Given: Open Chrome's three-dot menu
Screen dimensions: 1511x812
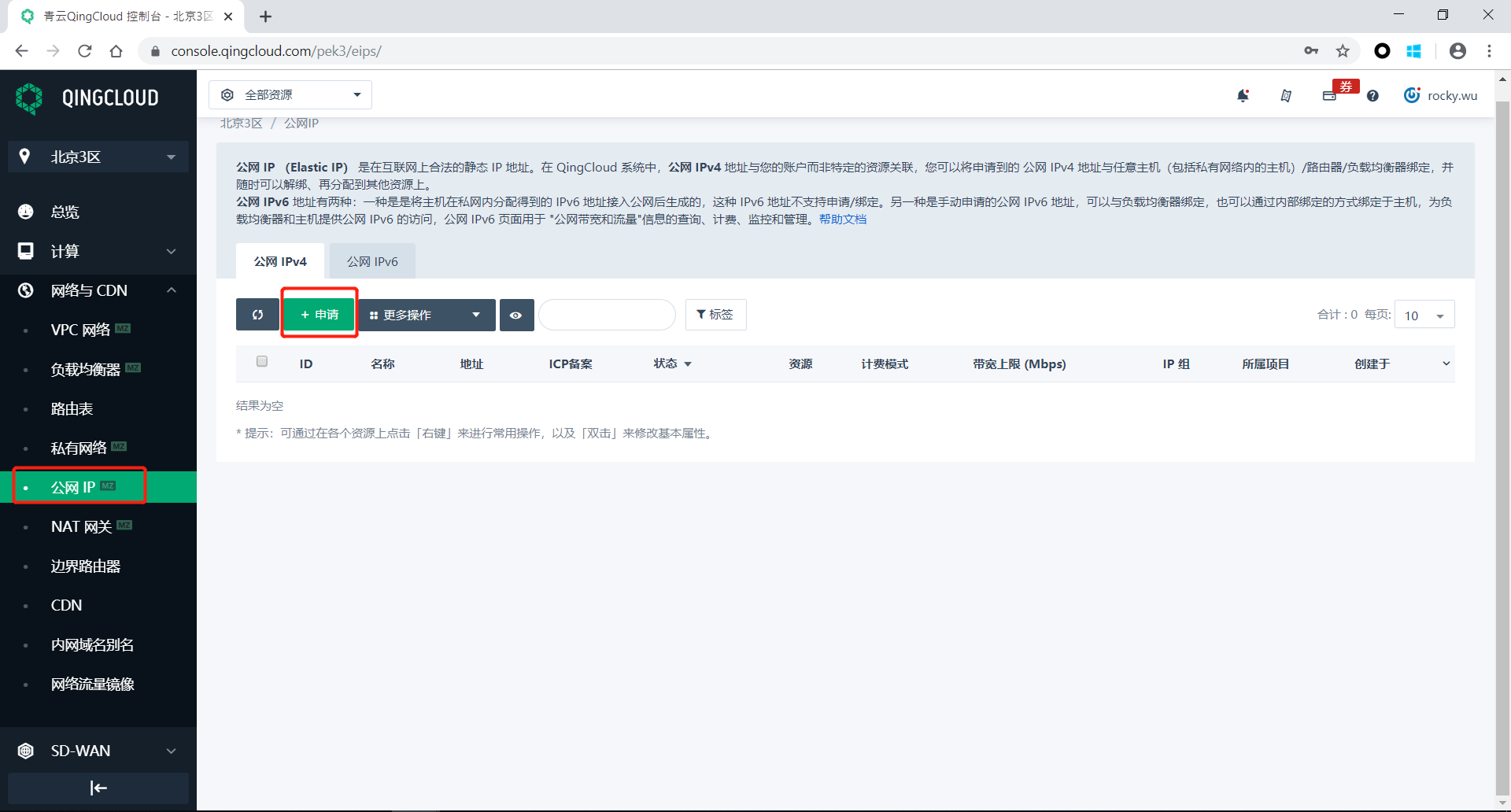Looking at the screenshot, I should (1489, 51).
